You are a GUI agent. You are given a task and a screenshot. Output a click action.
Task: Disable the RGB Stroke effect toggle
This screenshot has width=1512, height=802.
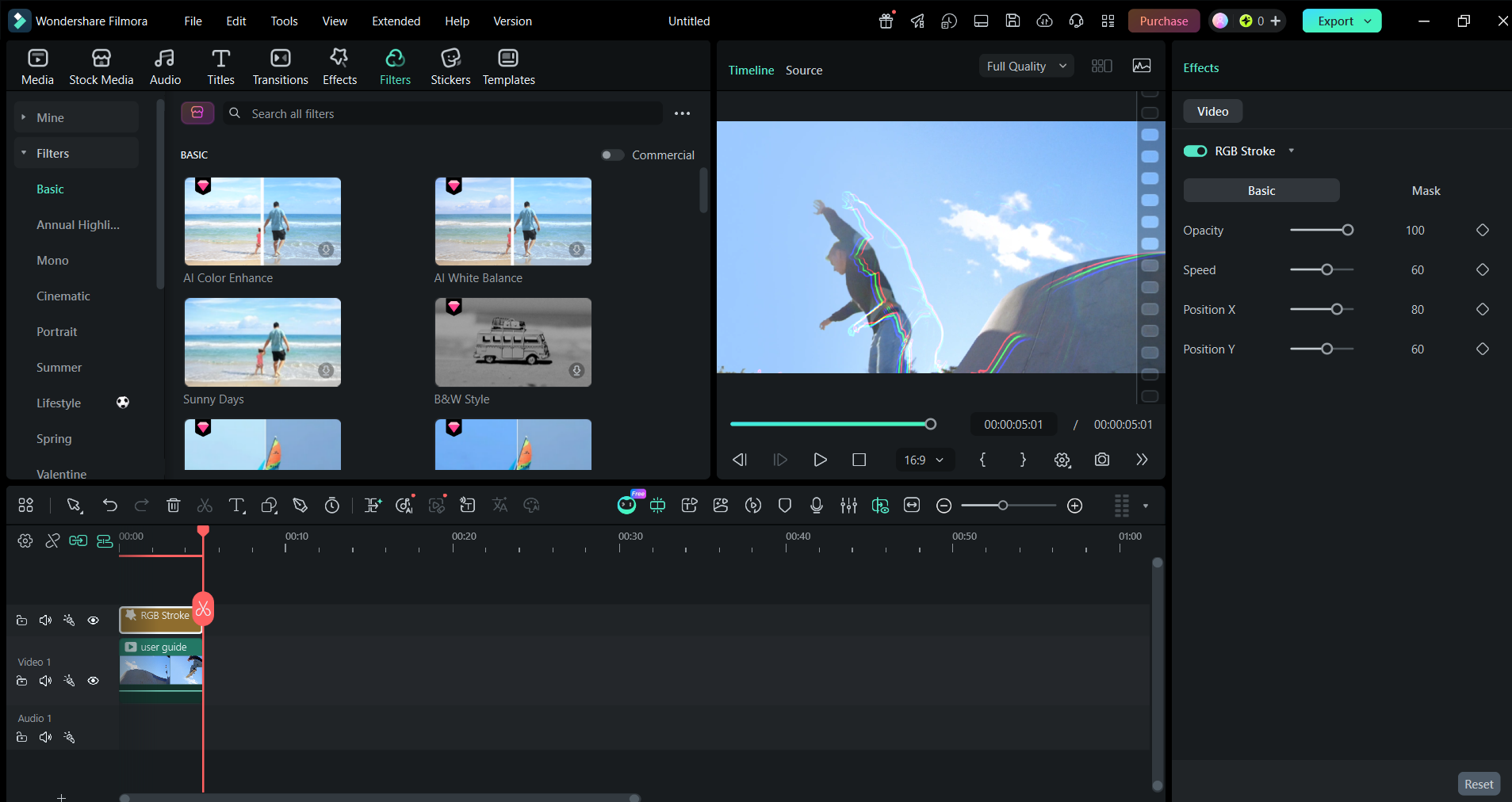click(1195, 151)
